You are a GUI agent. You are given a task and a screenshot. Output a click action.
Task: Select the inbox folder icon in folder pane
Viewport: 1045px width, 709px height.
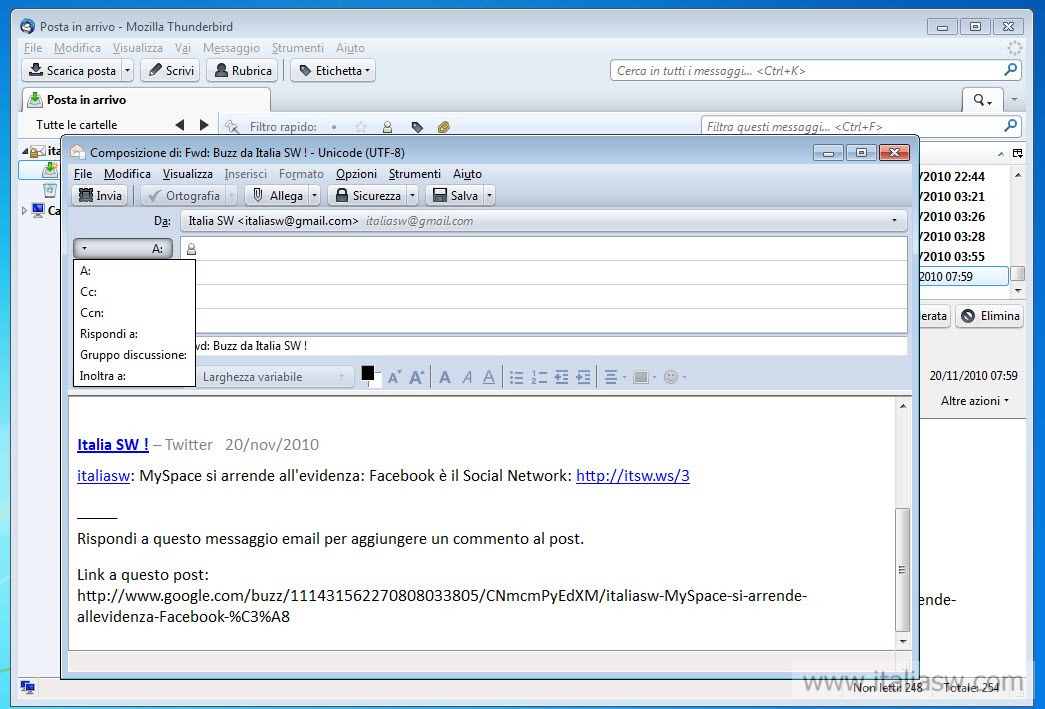point(50,170)
